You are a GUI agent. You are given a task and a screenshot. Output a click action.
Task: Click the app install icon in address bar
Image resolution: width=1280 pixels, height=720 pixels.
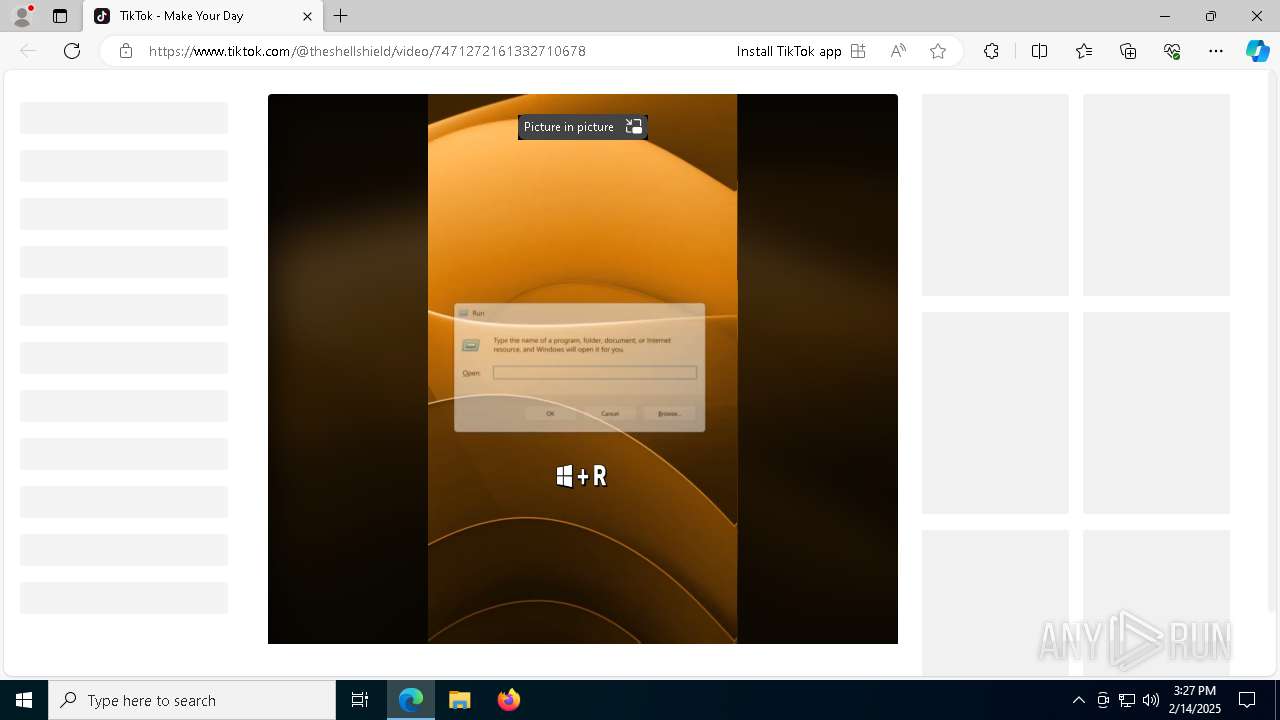coord(858,51)
